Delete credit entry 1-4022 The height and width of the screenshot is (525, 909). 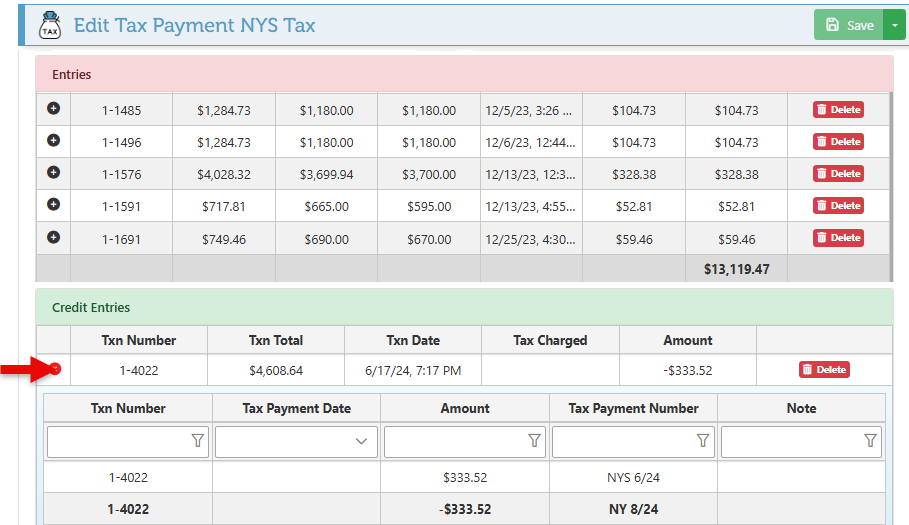pos(823,370)
